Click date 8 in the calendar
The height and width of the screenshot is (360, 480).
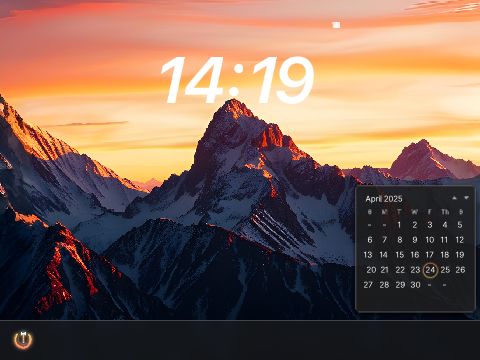point(400,240)
